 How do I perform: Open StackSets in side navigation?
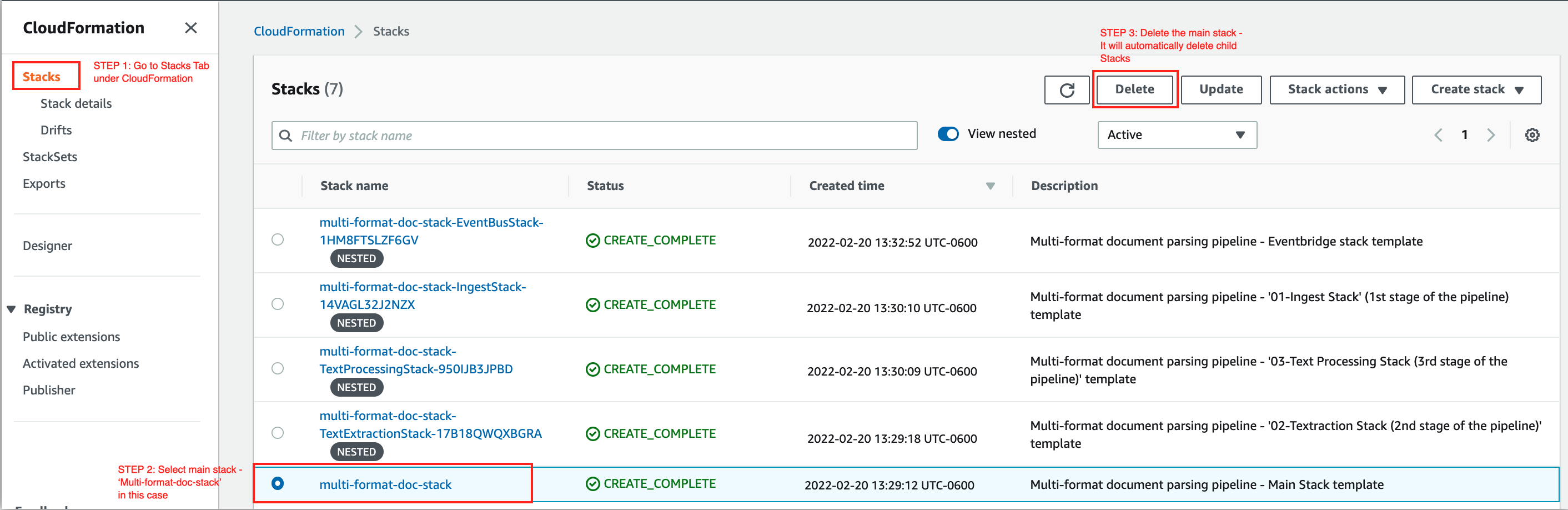click(x=50, y=157)
